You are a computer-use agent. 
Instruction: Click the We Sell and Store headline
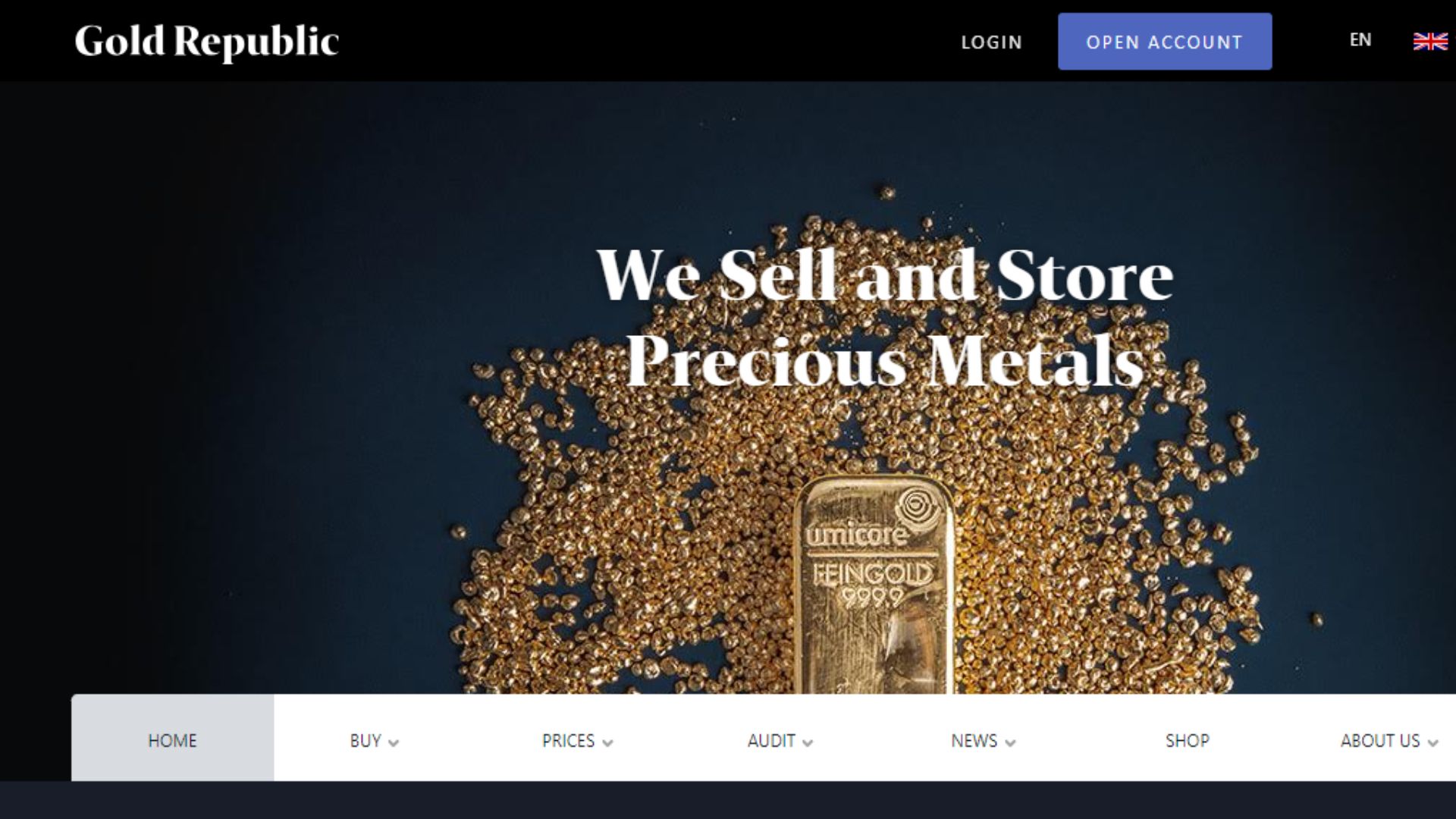[885, 275]
